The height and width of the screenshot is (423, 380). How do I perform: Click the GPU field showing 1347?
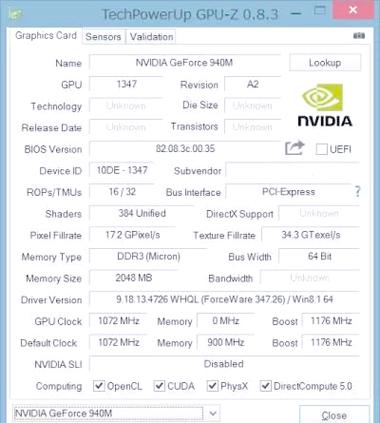(x=126, y=84)
